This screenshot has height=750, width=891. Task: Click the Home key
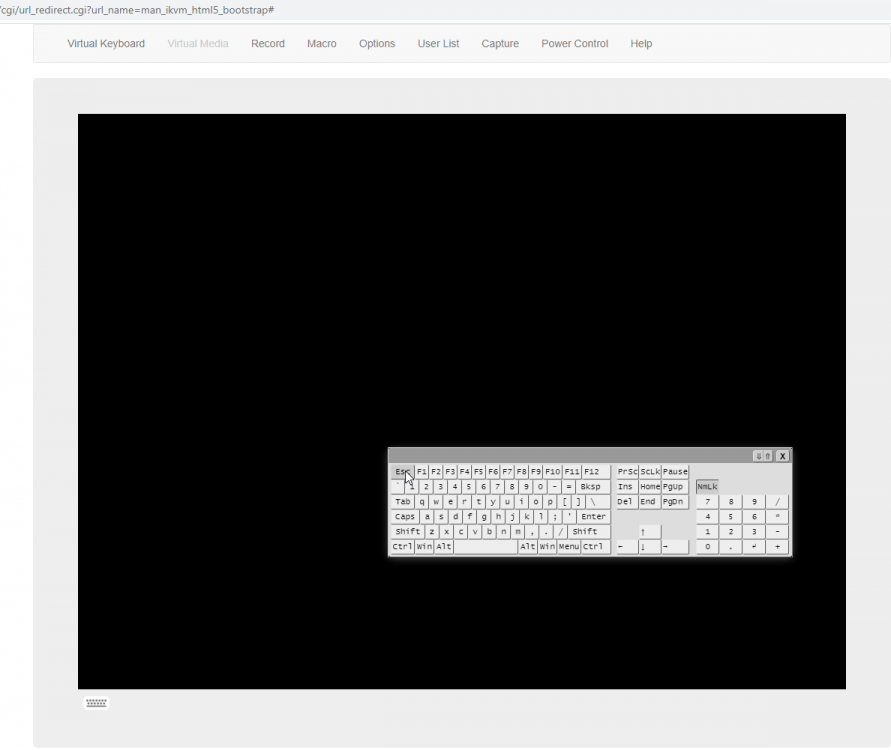tap(650, 486)
